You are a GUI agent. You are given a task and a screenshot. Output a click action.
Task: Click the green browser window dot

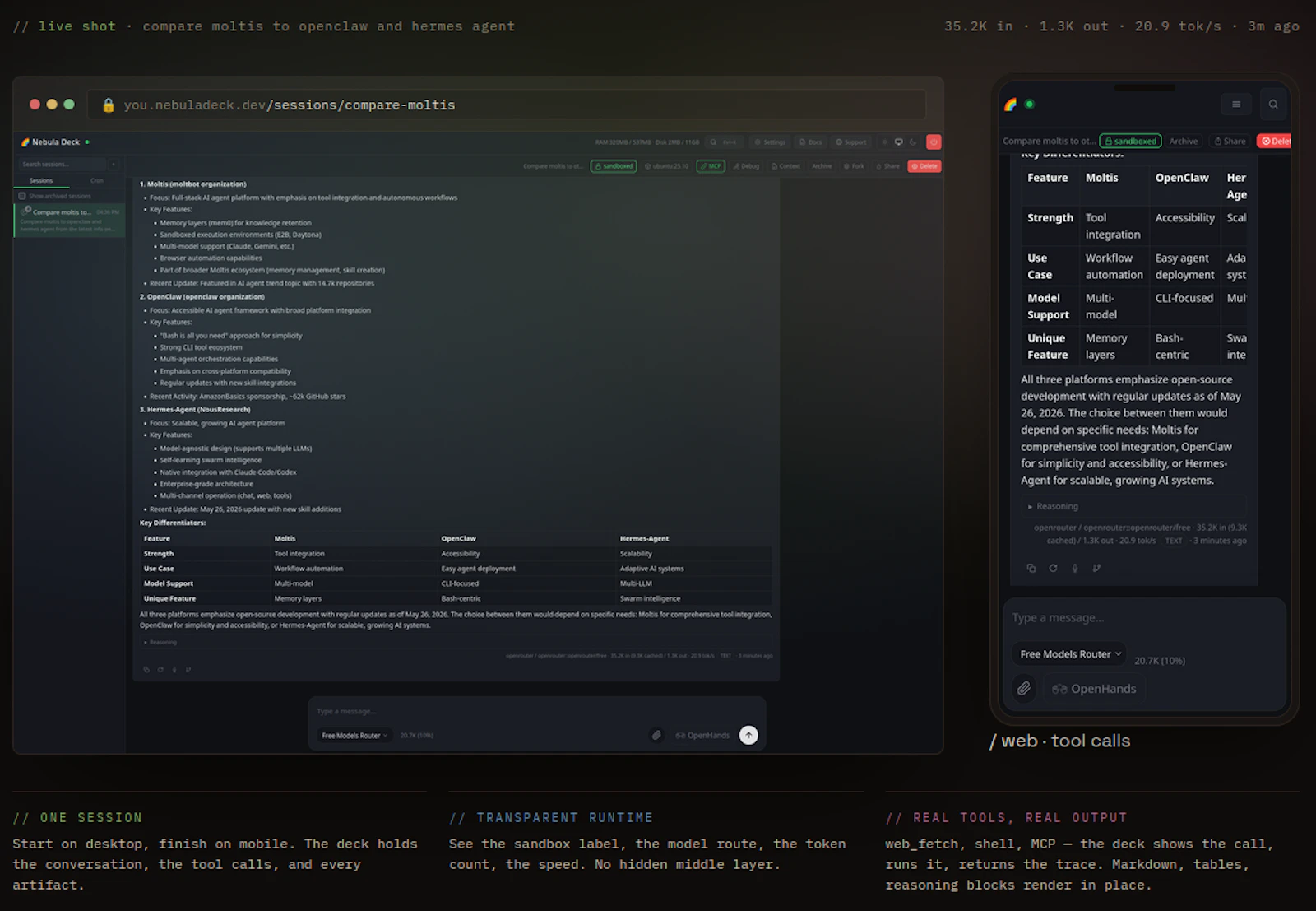point(69,105)
